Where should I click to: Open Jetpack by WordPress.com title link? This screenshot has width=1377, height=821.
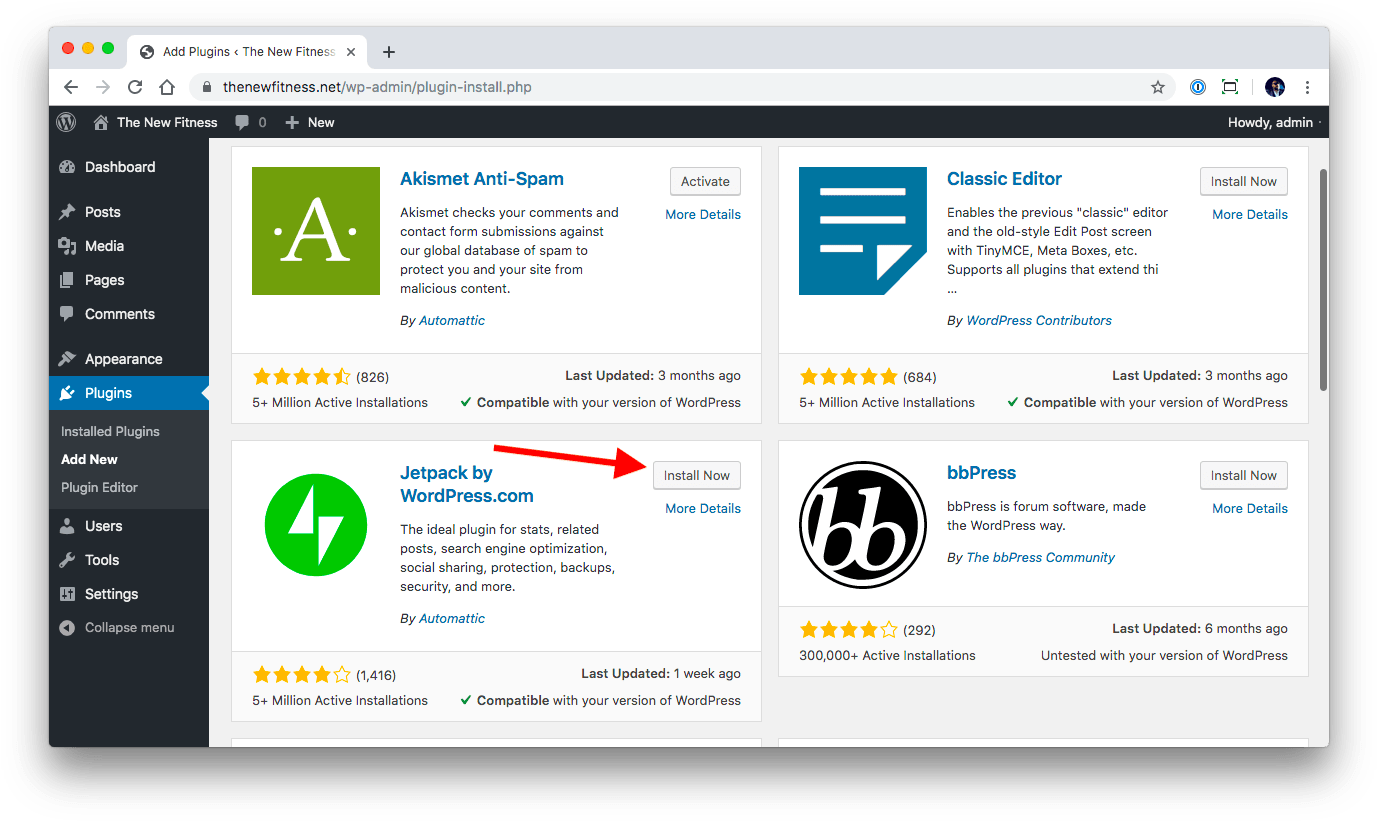coord(467,484)
